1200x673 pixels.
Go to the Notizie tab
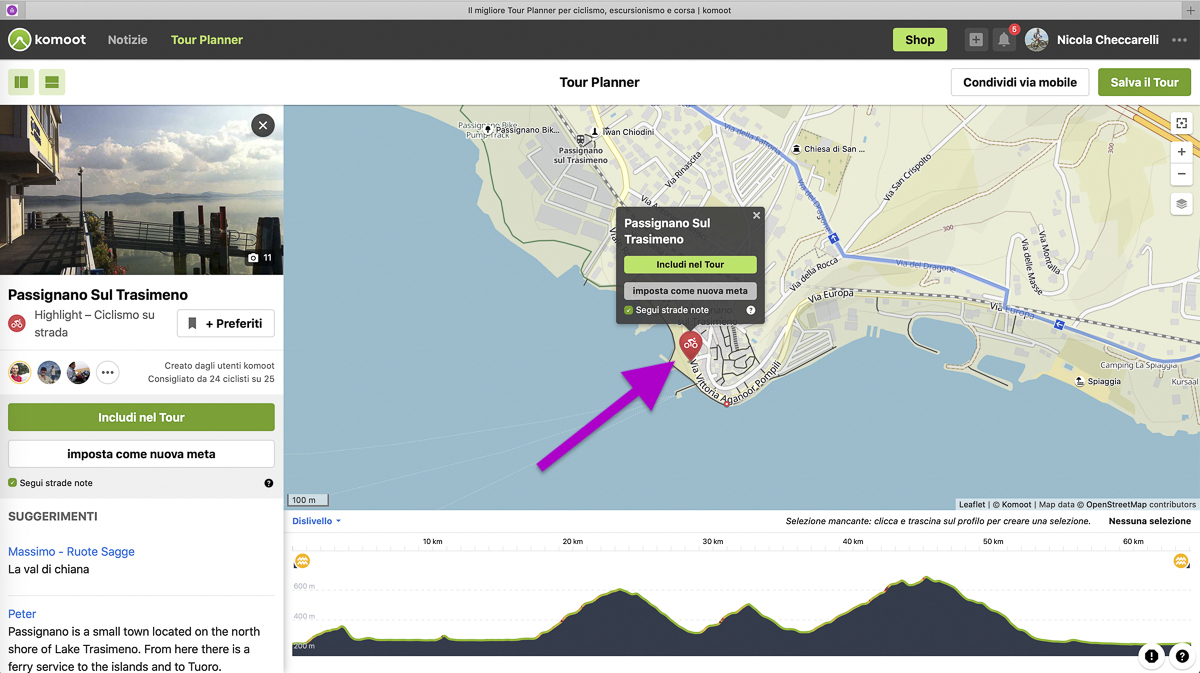[x=127, y=40]
